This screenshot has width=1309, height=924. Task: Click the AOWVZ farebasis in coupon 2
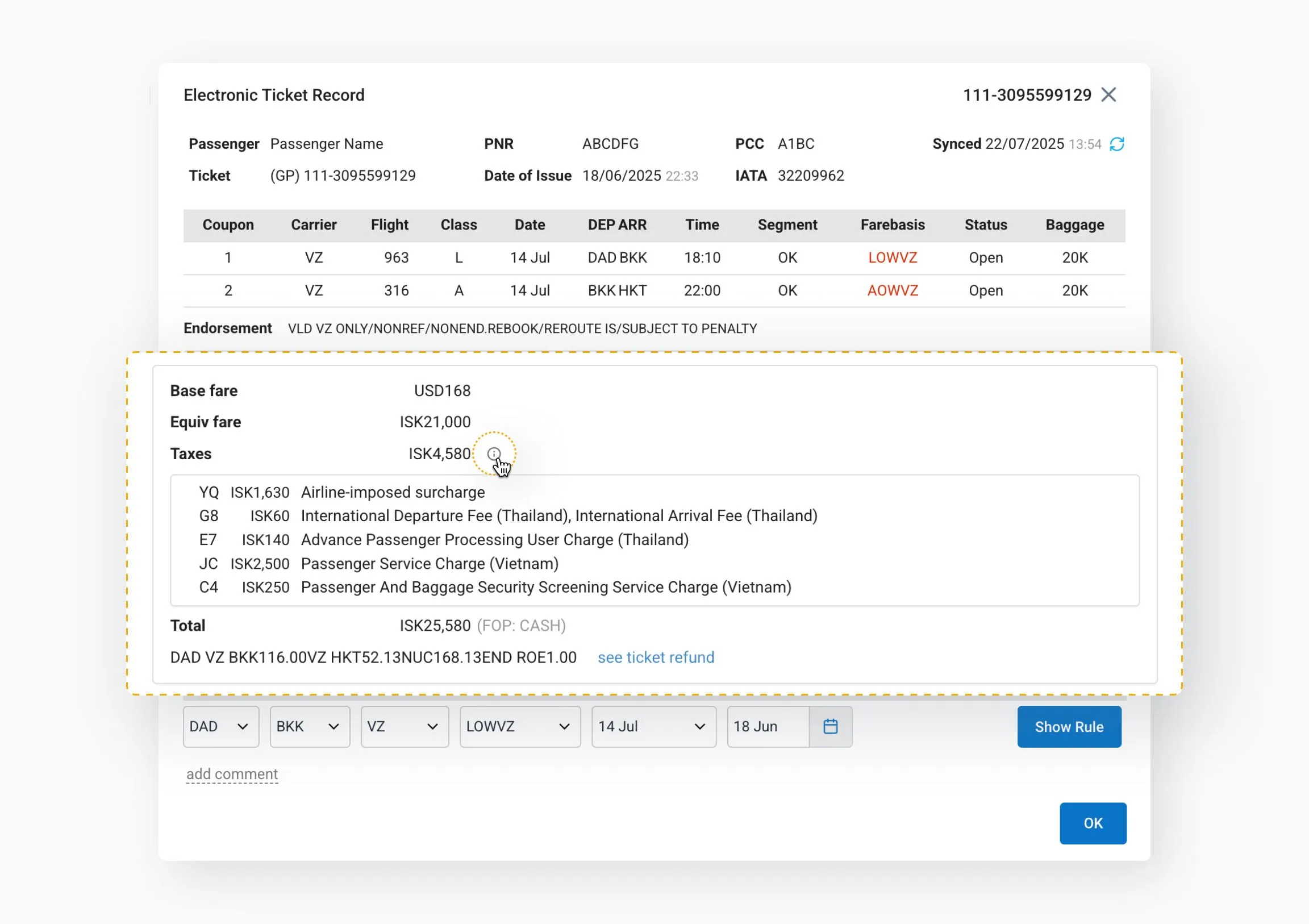coord(892,290)
